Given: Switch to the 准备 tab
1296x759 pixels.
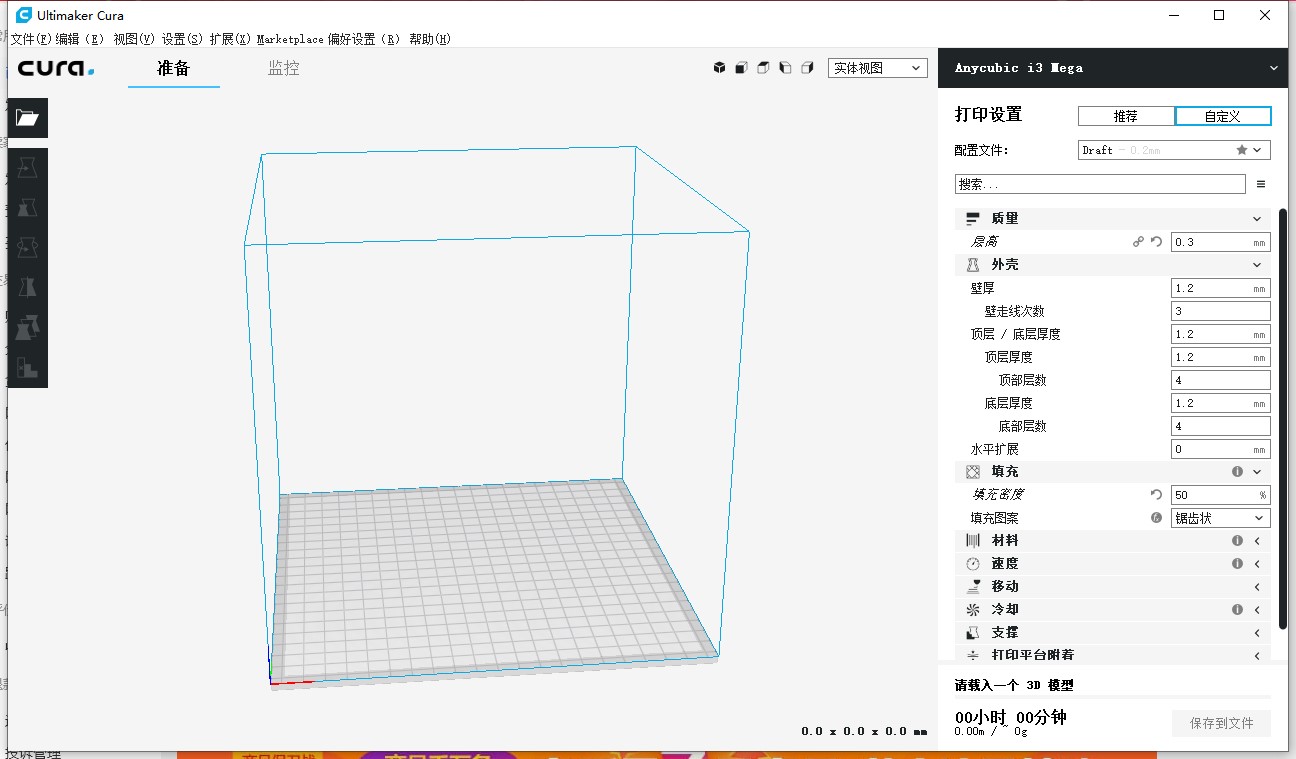Looking at the screenshot, I should point(173,69).
